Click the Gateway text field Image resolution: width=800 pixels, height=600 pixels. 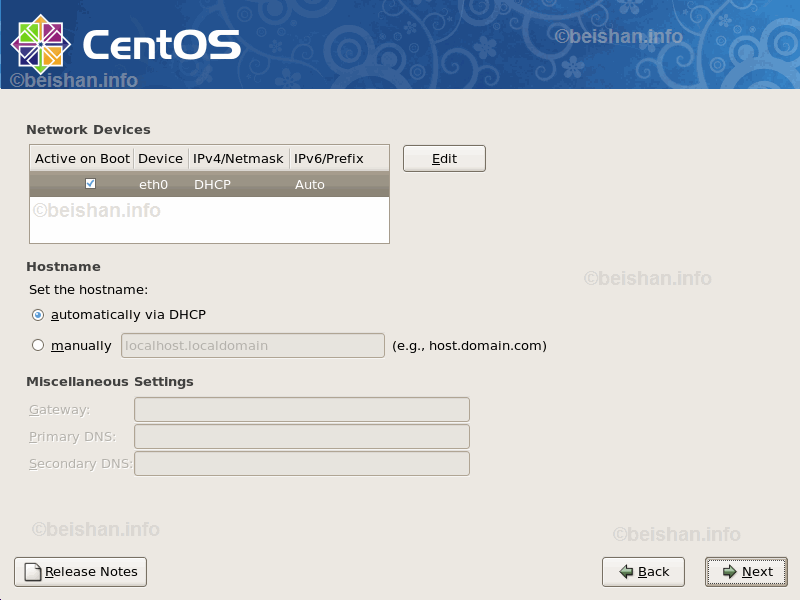301,410
